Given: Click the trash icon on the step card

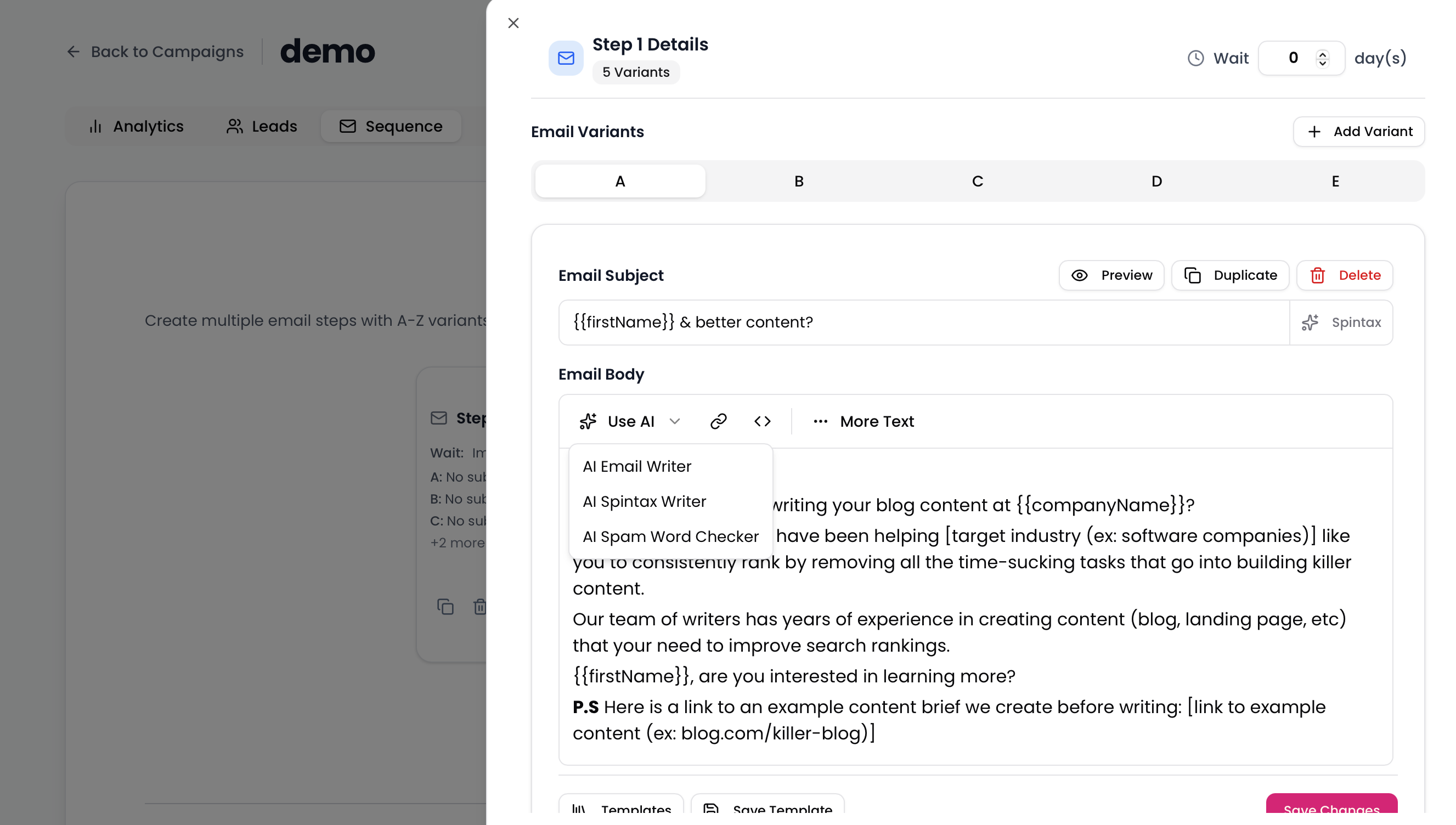Looking at the screenshot, I should (x=480, y=606).
